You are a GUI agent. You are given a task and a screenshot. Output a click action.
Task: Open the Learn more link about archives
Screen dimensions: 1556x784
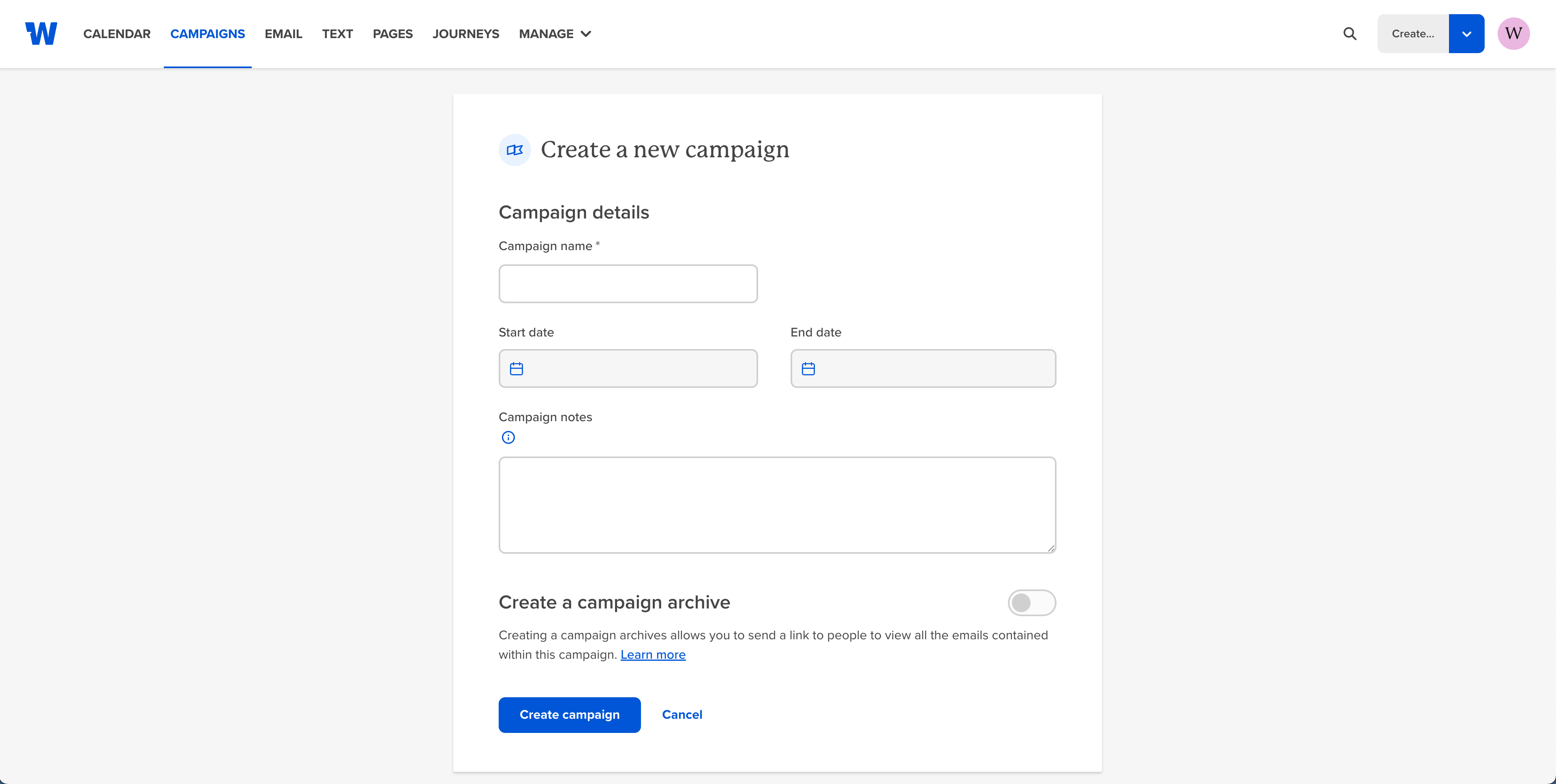point(653,654)
